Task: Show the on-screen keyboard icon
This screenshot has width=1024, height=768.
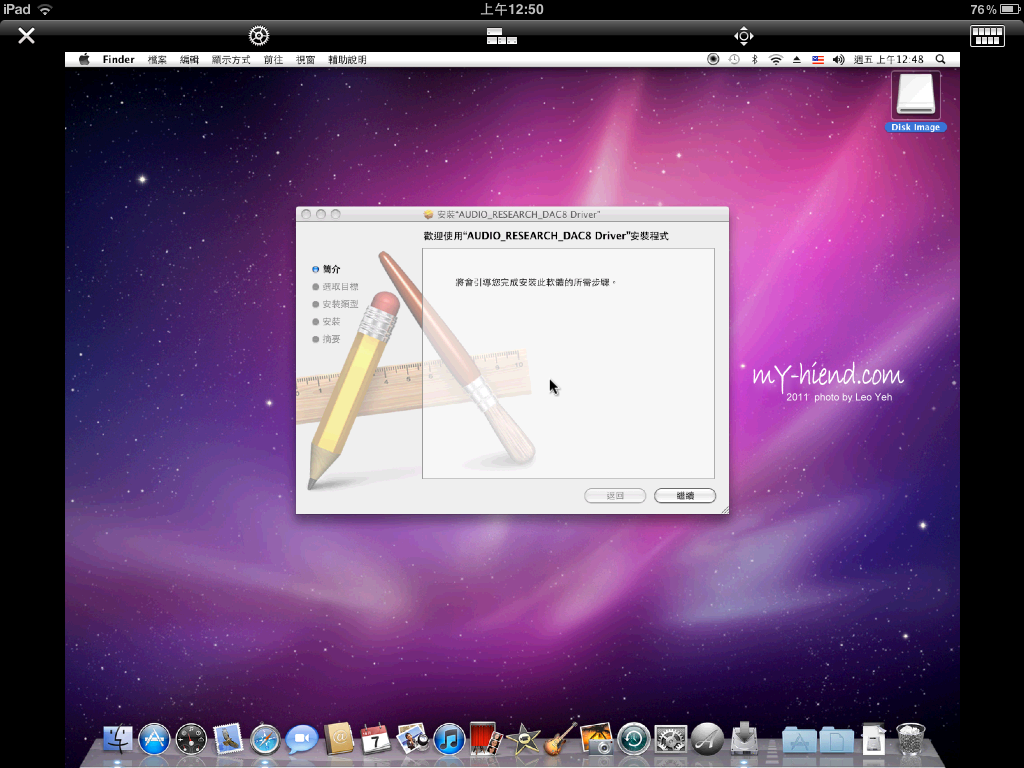Action: point(987,36)
